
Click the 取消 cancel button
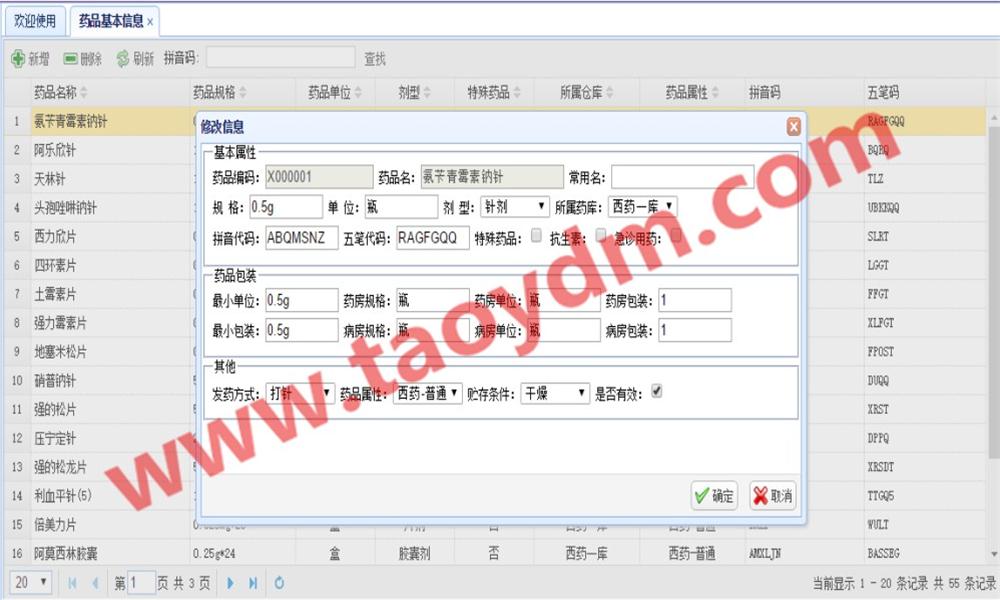tap(773, 495)
